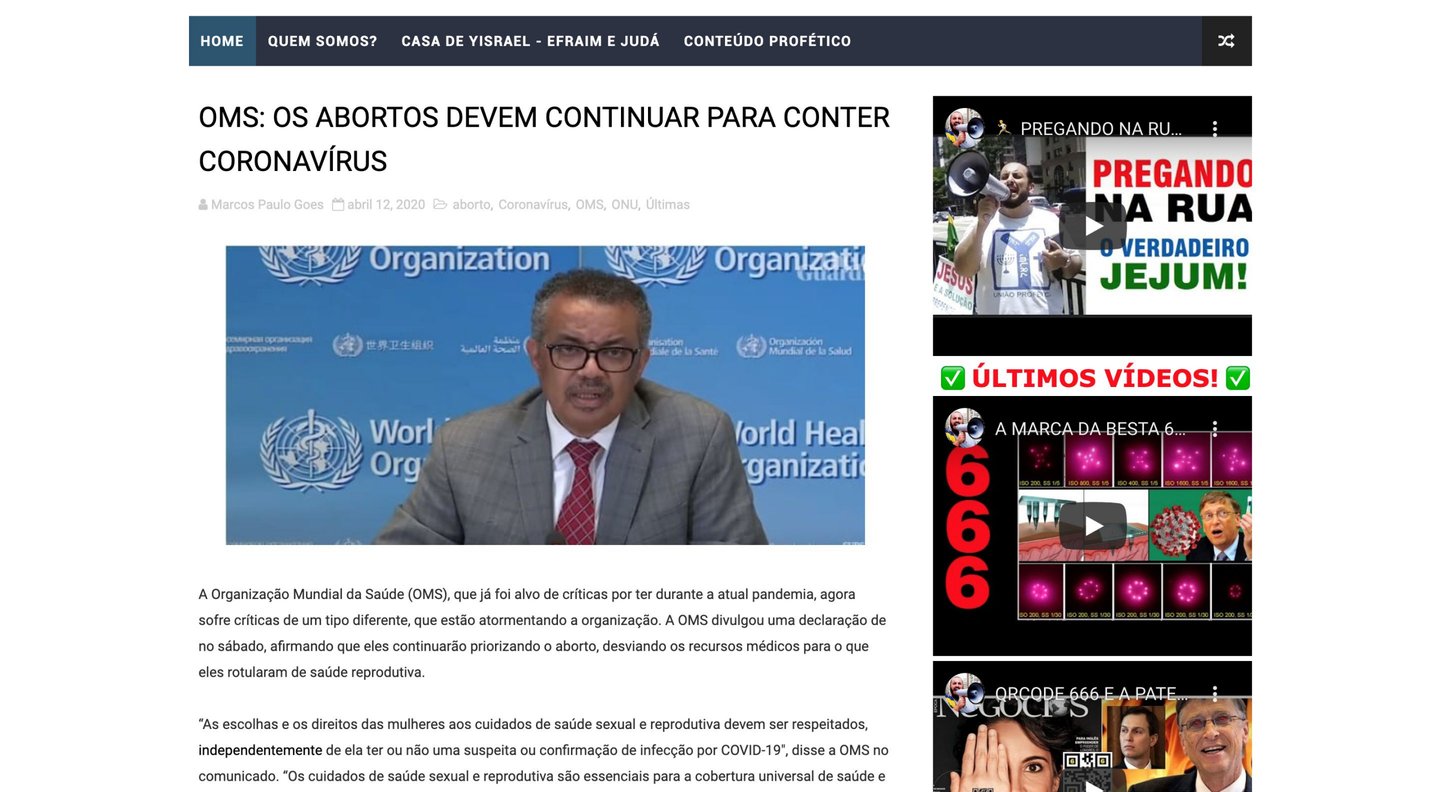
Task: Open the A MARCA DA BESTA 6... video title
Action: (1091, 428)
